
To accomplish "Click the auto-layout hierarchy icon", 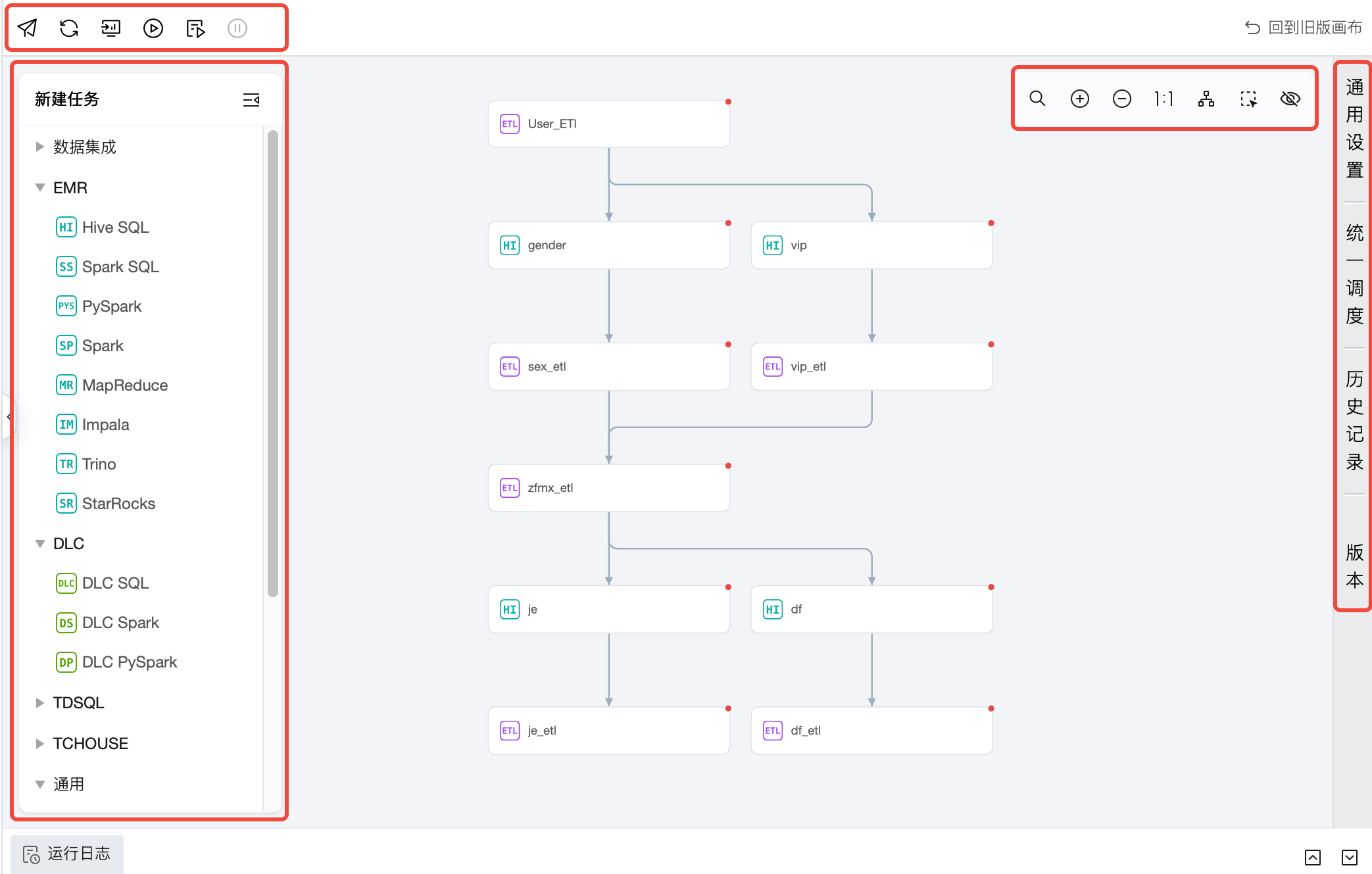I will coord(1206,99).
